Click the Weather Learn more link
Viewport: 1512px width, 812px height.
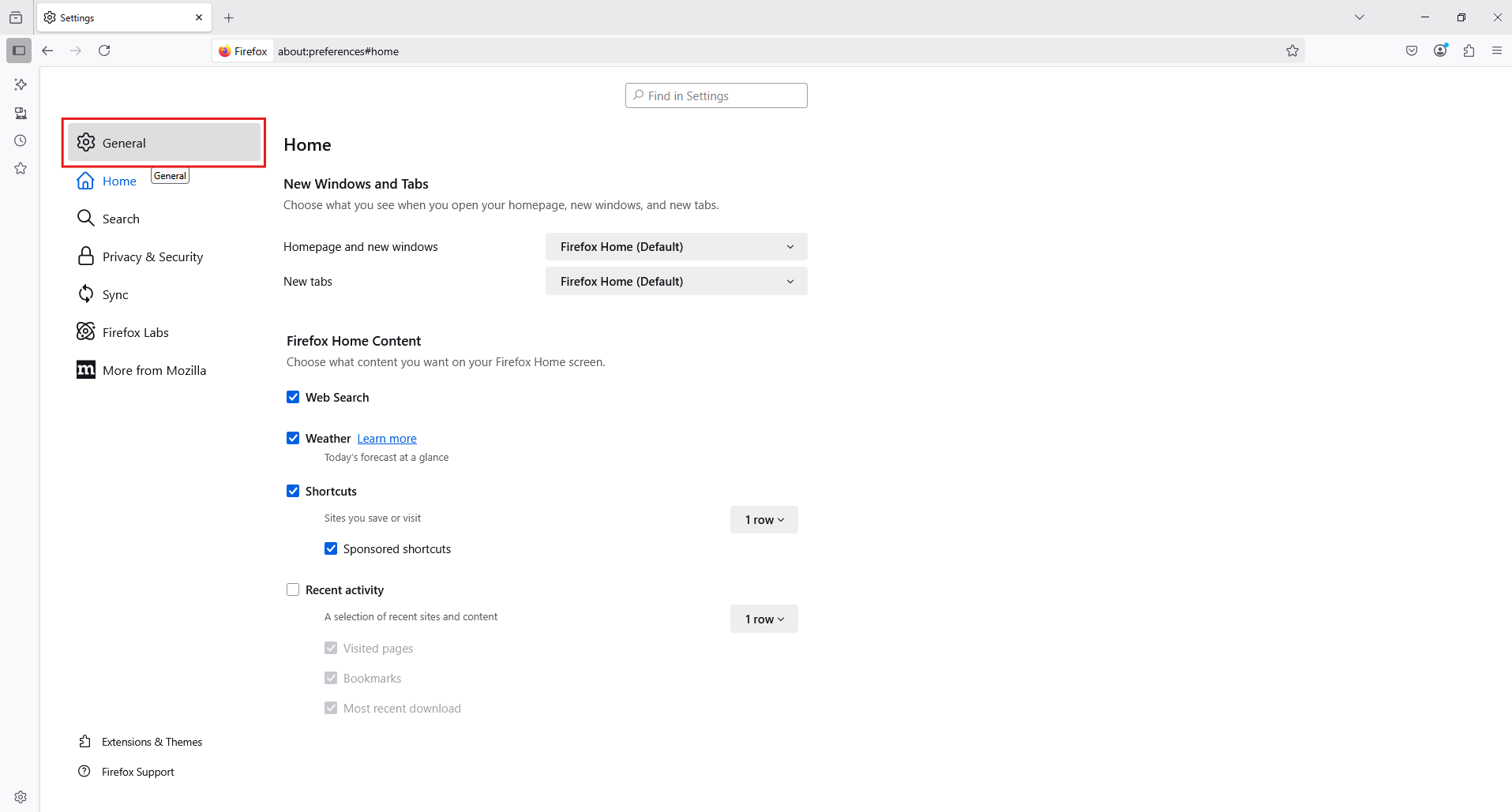[x=387, y=439]
